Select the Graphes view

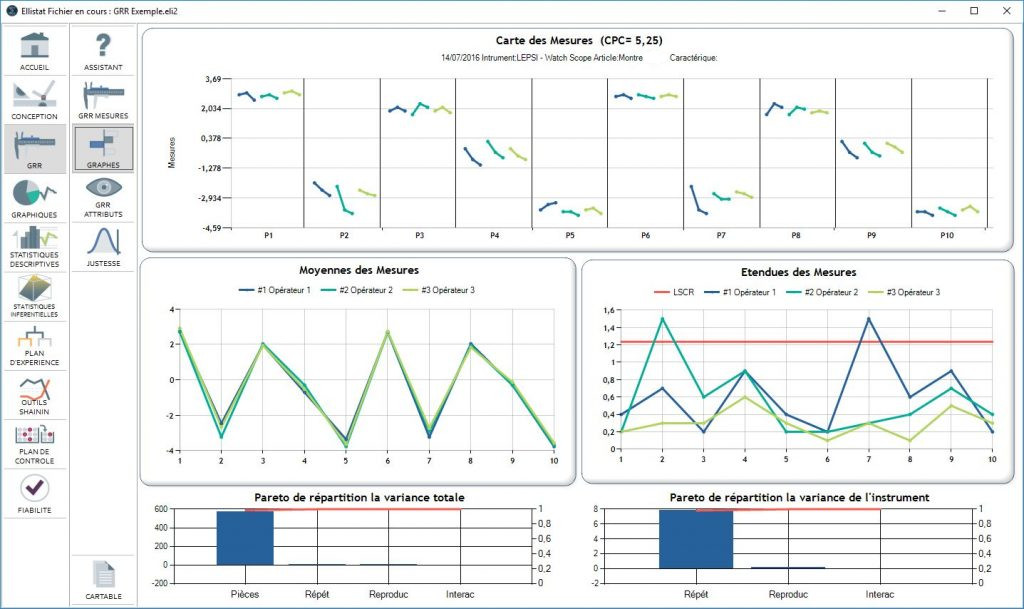tap(103, 149)
